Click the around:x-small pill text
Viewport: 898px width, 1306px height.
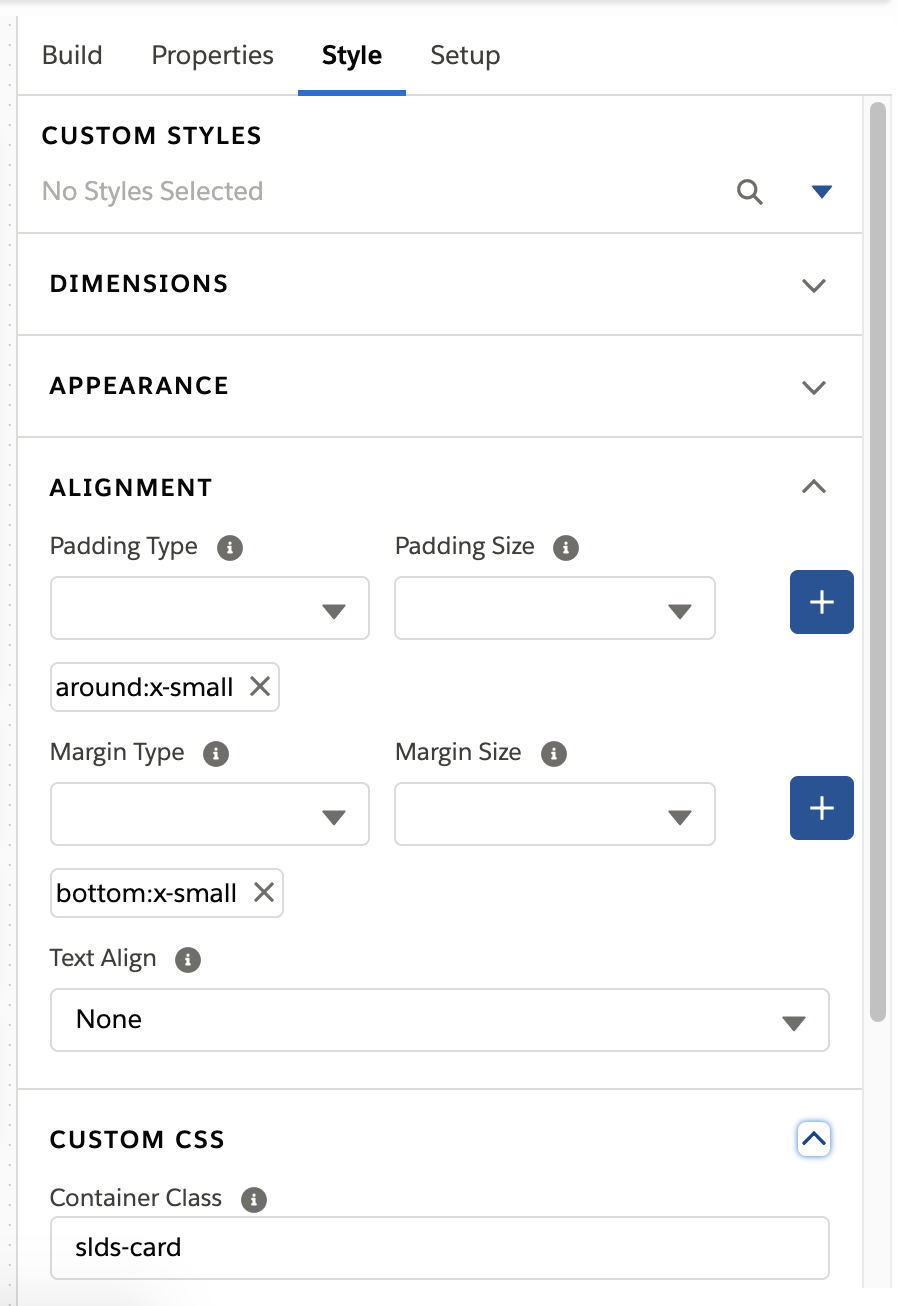pyautogui.click(x=145, y=687)
